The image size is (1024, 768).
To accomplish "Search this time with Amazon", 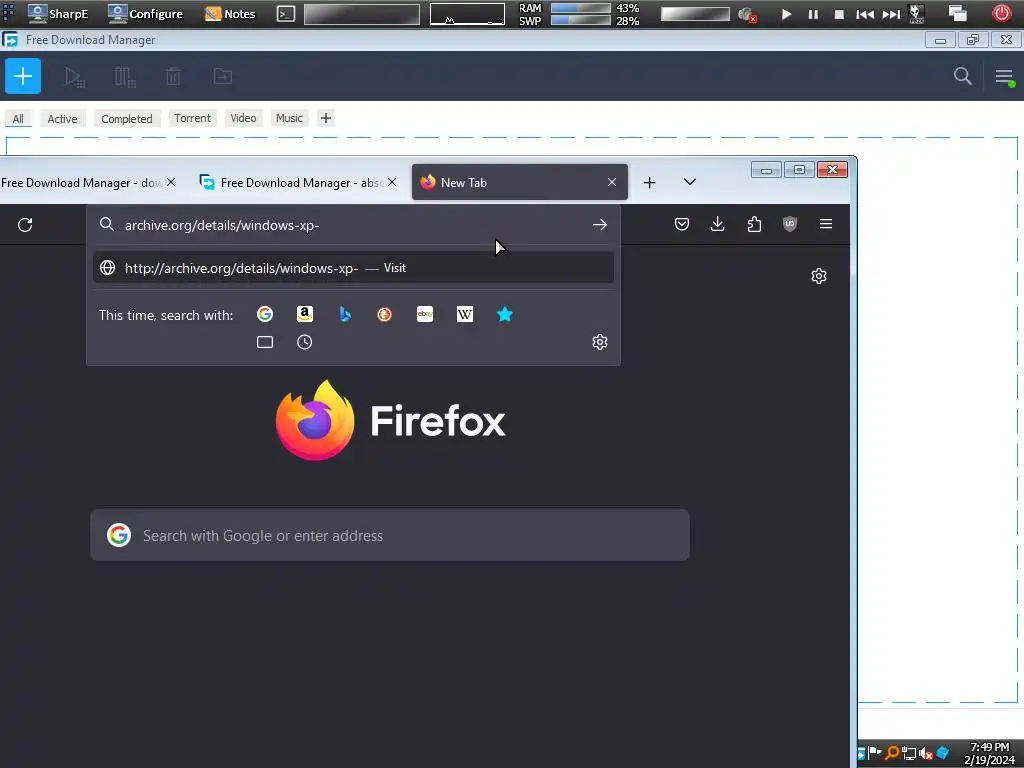I will [304, 315].
